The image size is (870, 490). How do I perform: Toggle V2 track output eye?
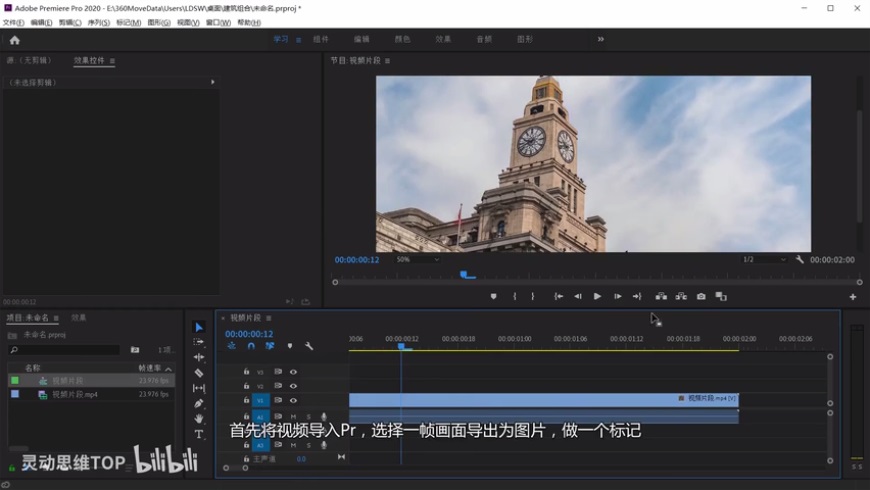293,386
